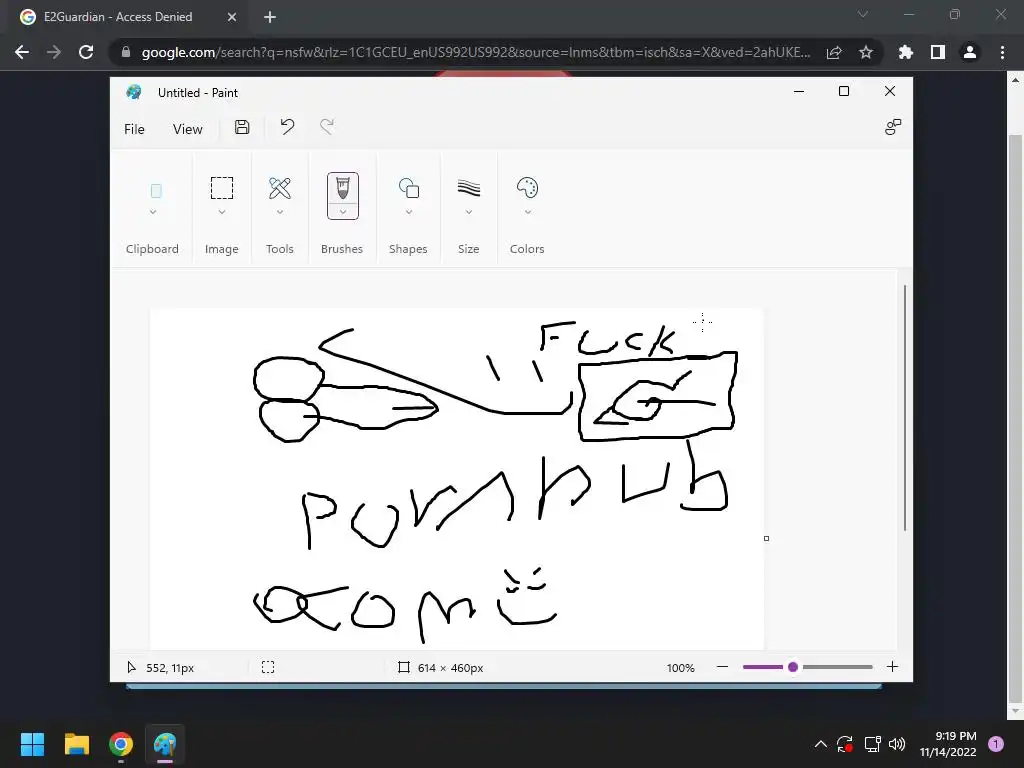
Task: Open the network tray icon
Action: pos(872,744)
